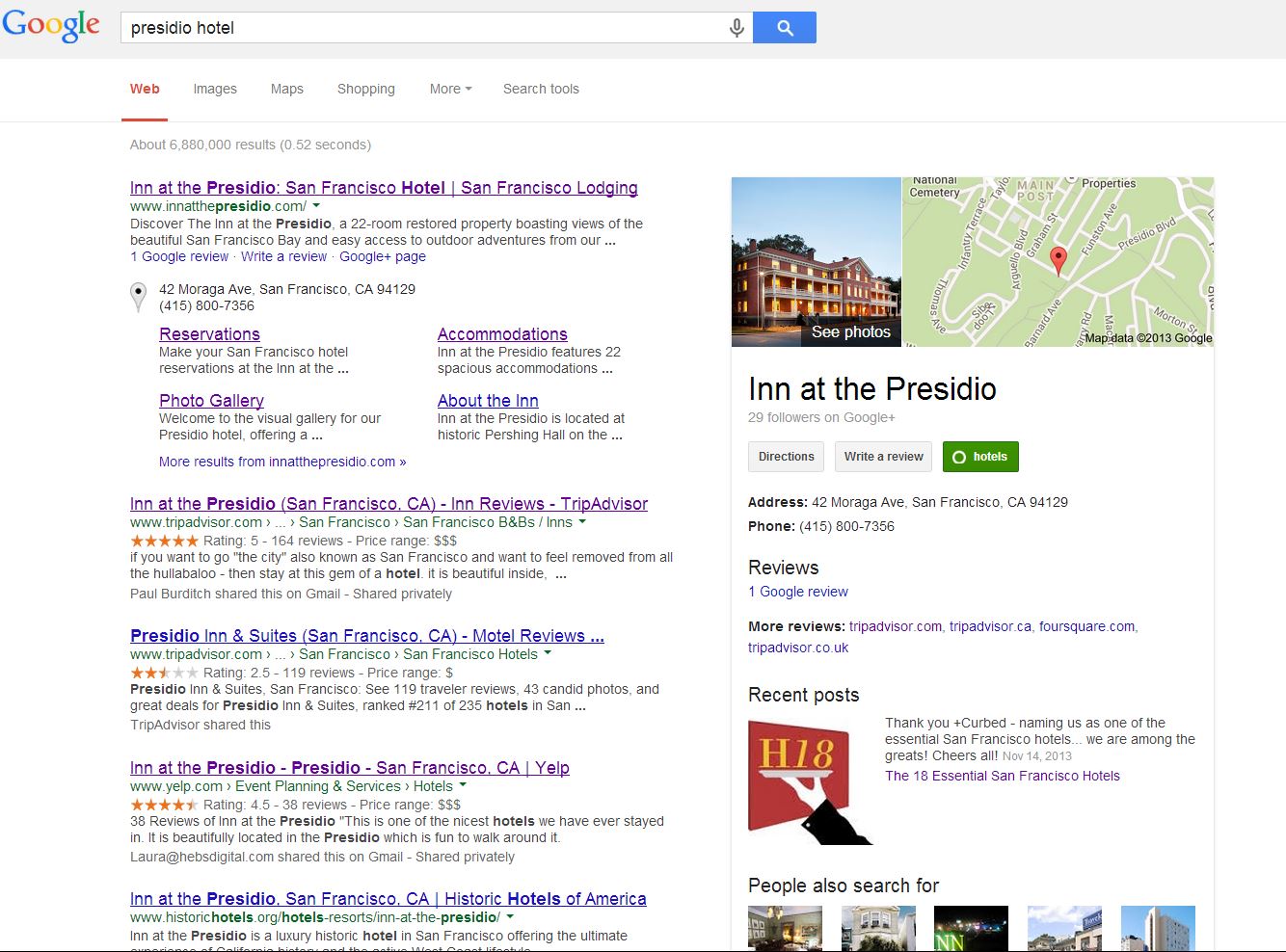Viewport: 1286px width, 952px height.
Task: Click the address location pin icon
Action: click(139, 296)
